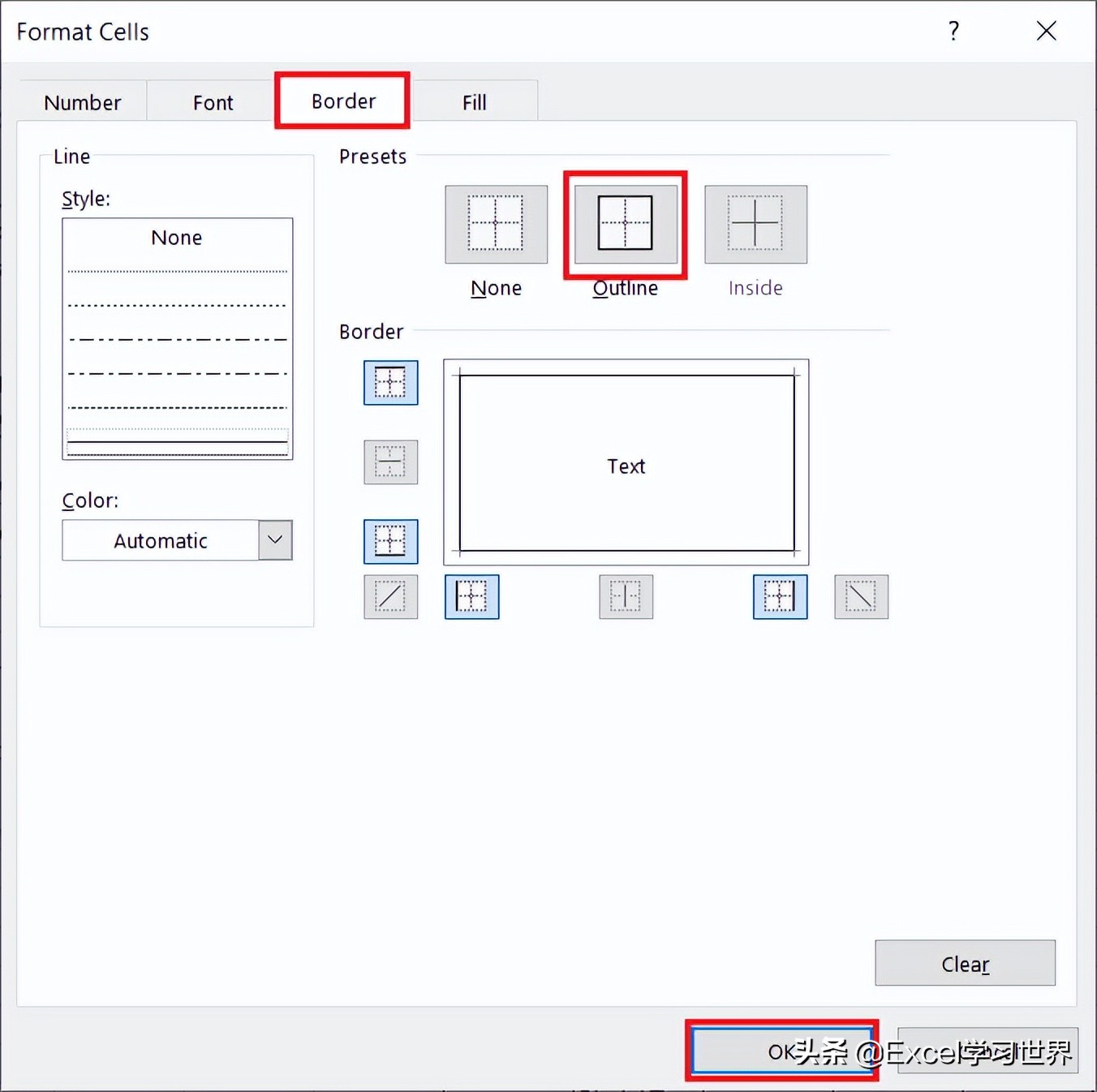Switch to the Font tab
The image size is (1097, 1092).
point(213,101)
